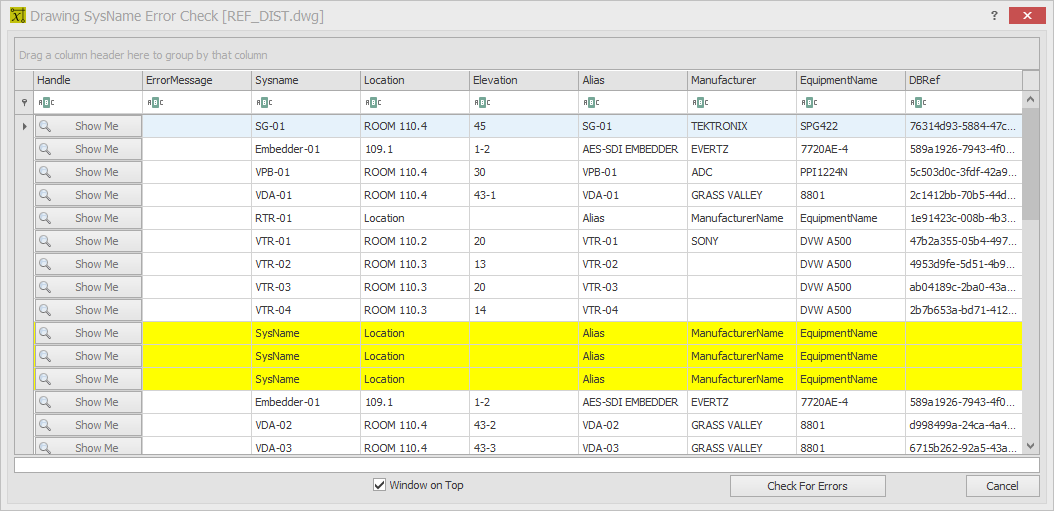Click the Sysname column filter condition icon
Screen dimensions: 1054x511
264,103
